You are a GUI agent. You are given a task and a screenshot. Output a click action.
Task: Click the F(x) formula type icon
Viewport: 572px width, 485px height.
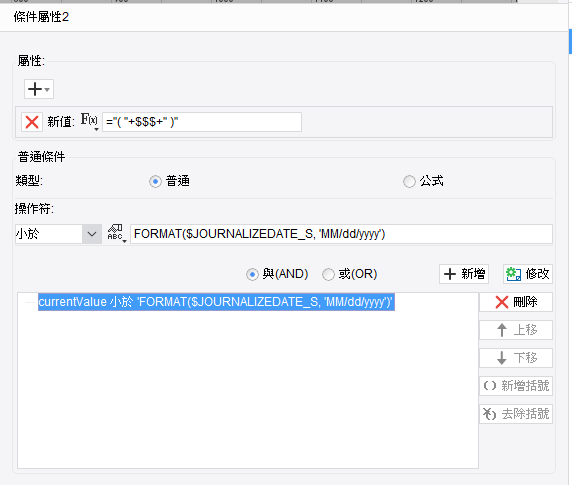(89, 121)
